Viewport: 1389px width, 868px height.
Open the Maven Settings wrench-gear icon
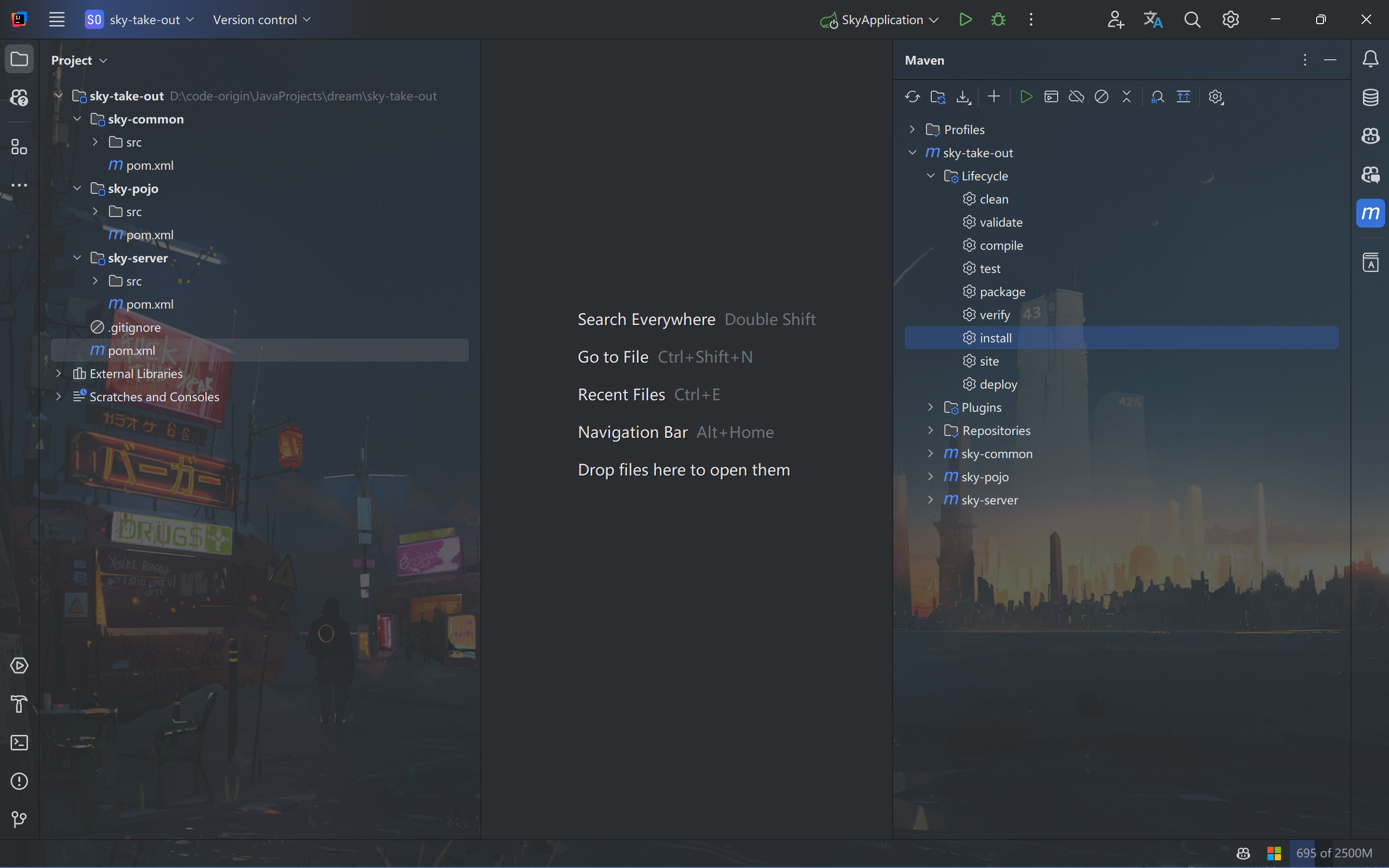(x=1216, y=96)
